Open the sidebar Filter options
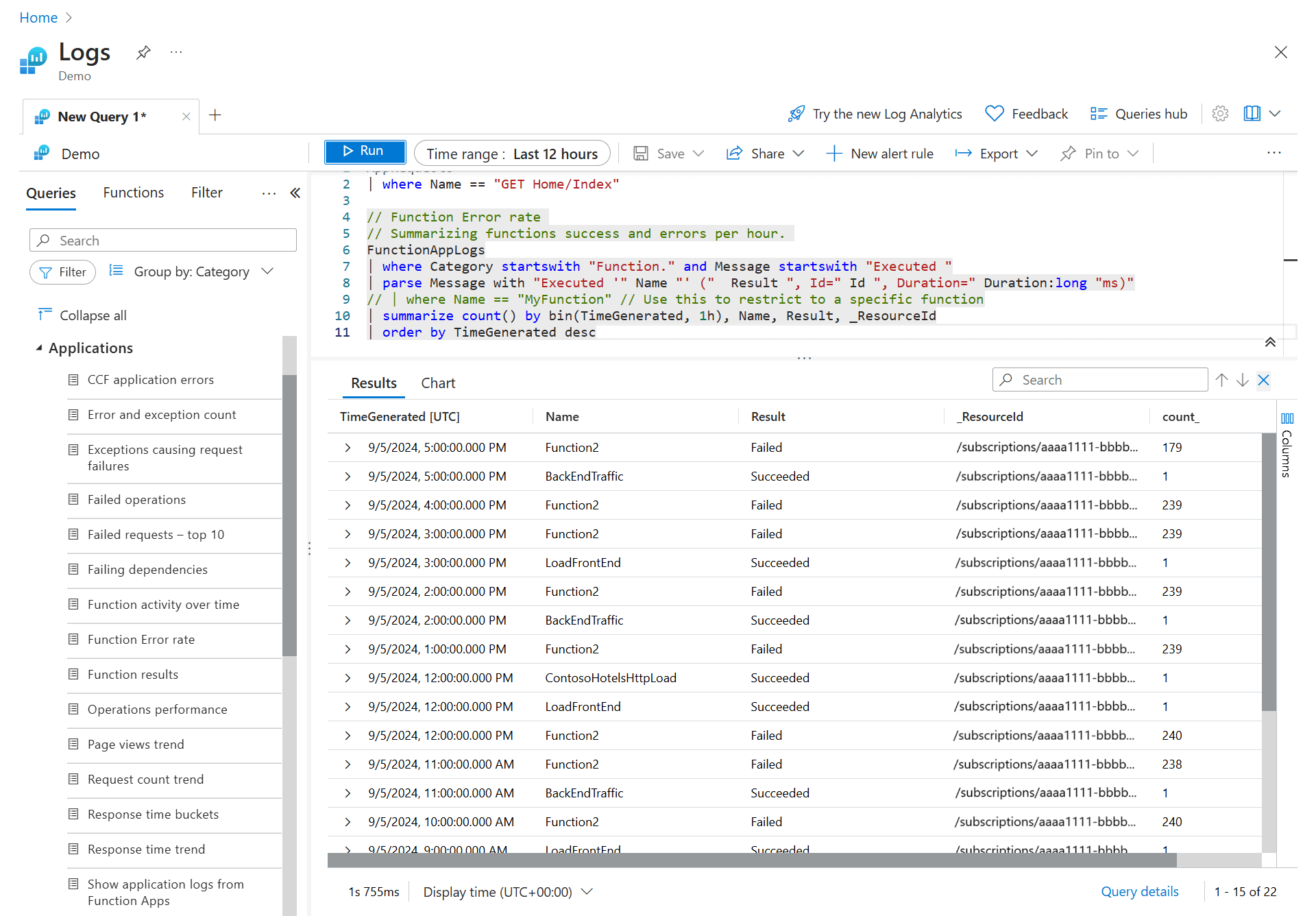 (62, 272)
